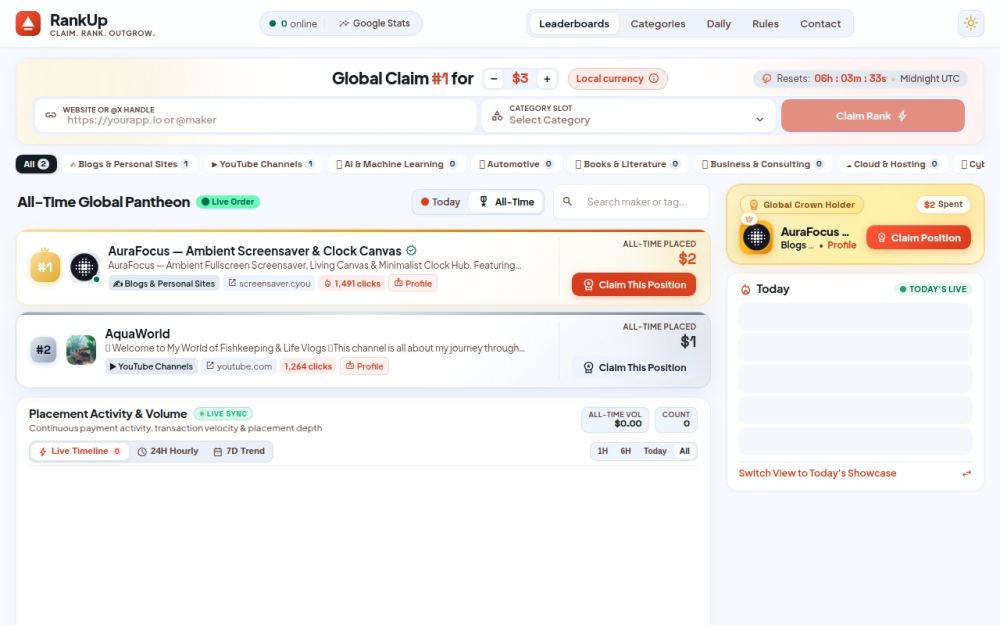This screenshot has height=625, width=1000.
Task: Click the #1 gold rank badge
Action: 45,267
